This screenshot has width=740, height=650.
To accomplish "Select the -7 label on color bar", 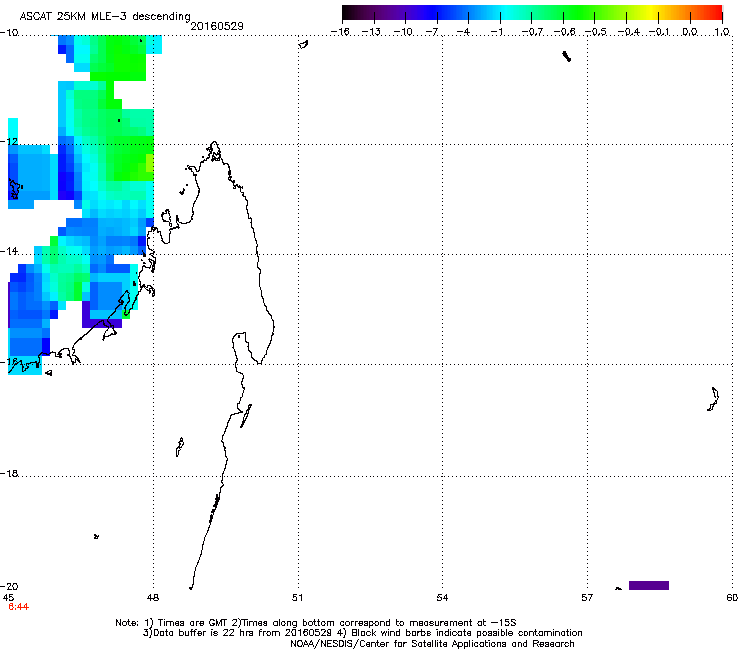I will [x=432, y=32].
